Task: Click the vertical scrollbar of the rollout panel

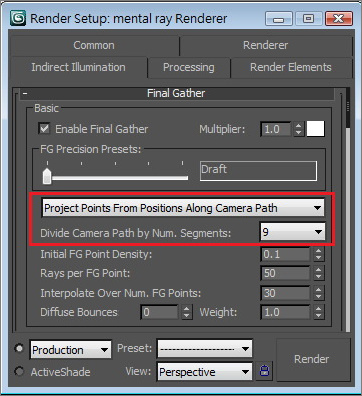Action: (348, 210)
